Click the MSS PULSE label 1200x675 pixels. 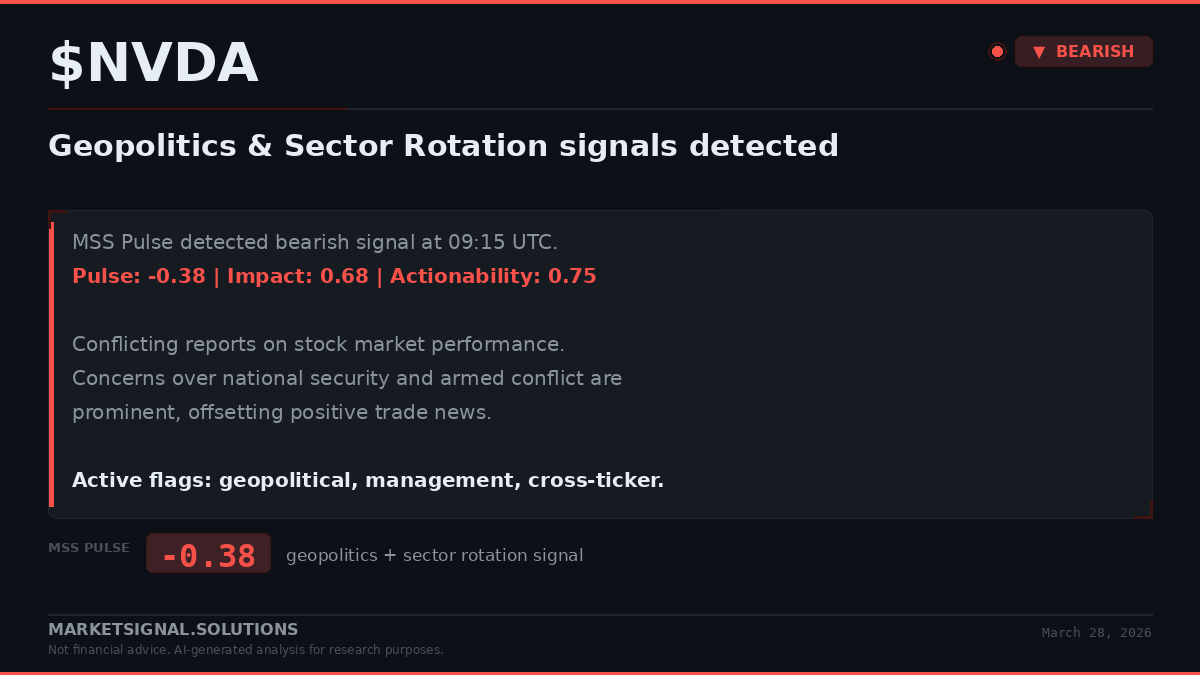pos(89,548)
